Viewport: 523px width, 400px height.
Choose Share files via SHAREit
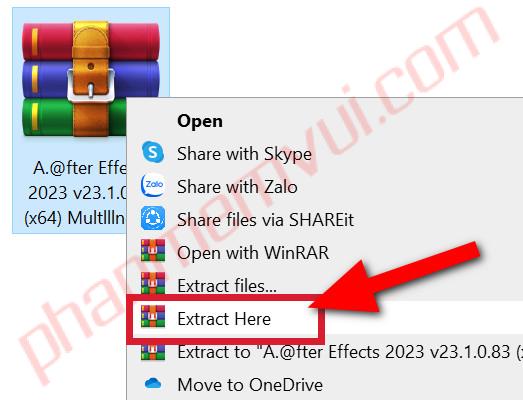(x=265, y=220)
